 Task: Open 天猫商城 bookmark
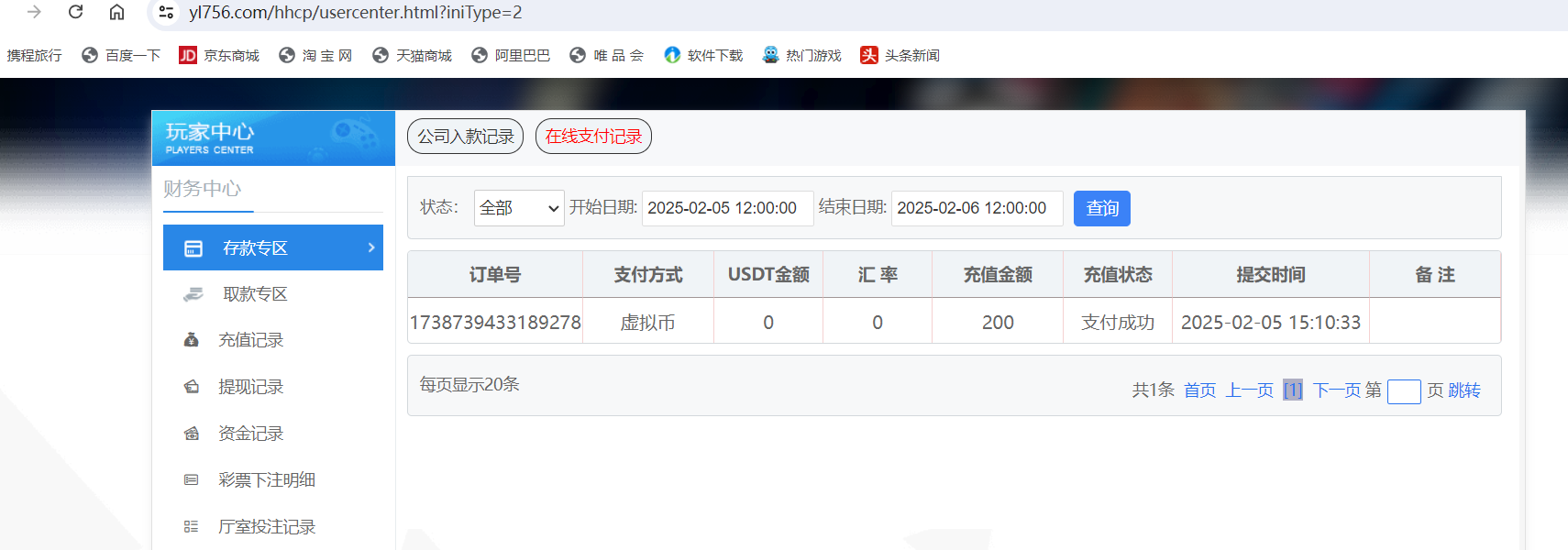(x=412, y=55)
